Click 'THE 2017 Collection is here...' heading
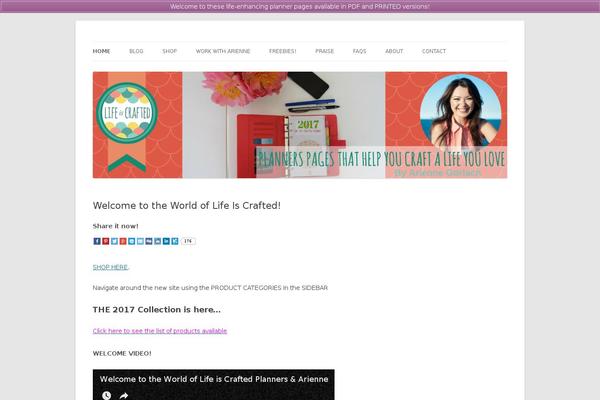This screenshot has width=600, height=400. 157,310
